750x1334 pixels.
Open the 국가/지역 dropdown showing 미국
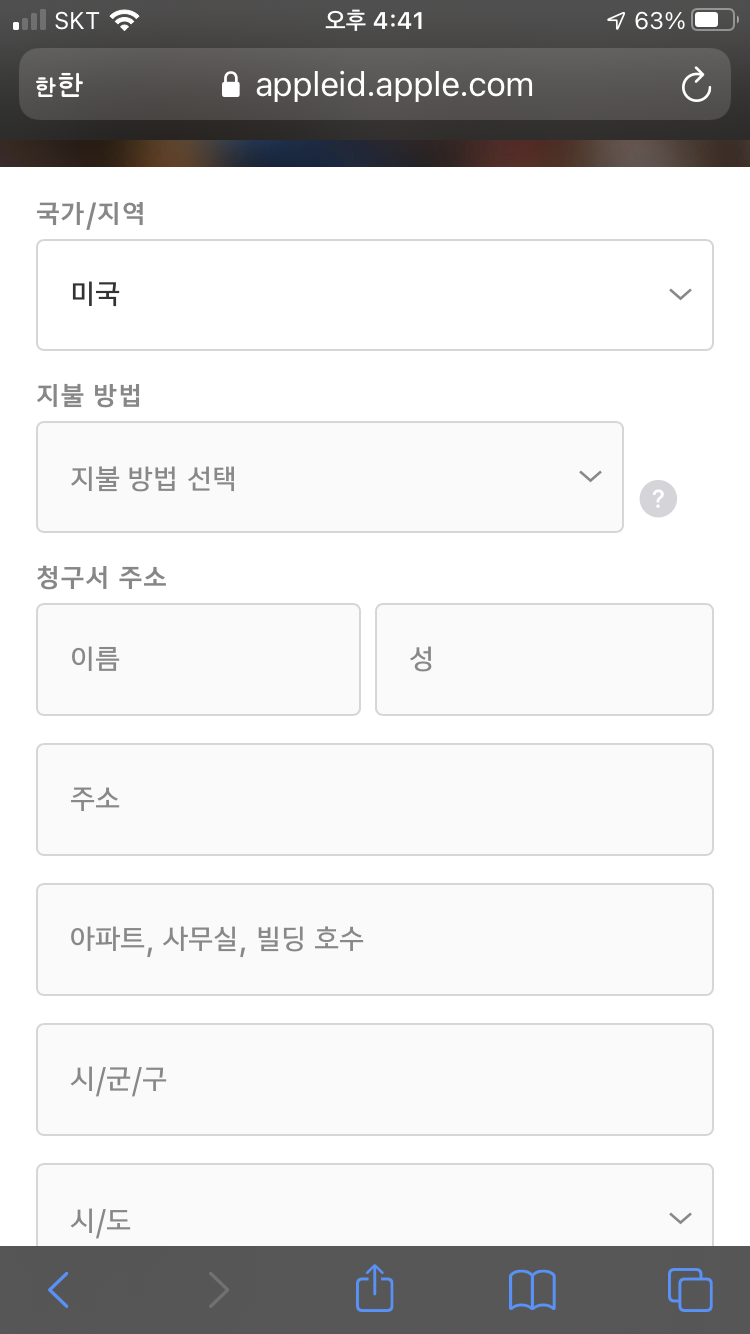(x=375, y=295)
